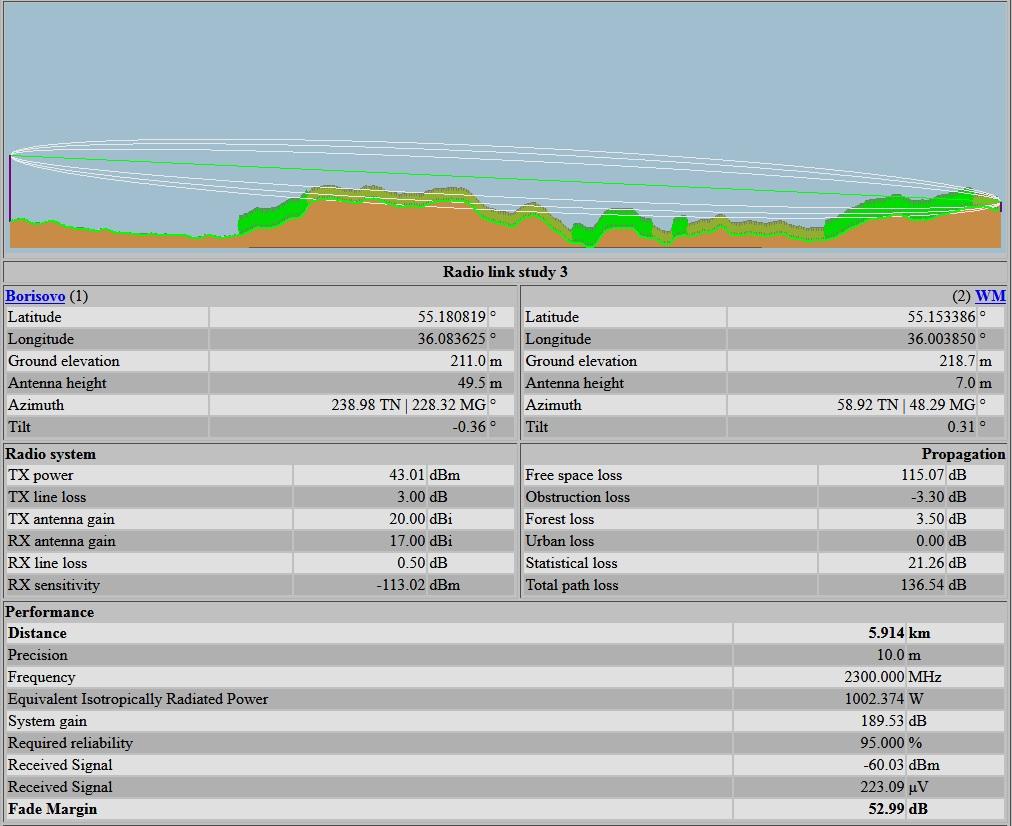Select the Received Signal value -60.03 dBm
Viewport: 1012px width, 826px height.
[x=882, y=765]
